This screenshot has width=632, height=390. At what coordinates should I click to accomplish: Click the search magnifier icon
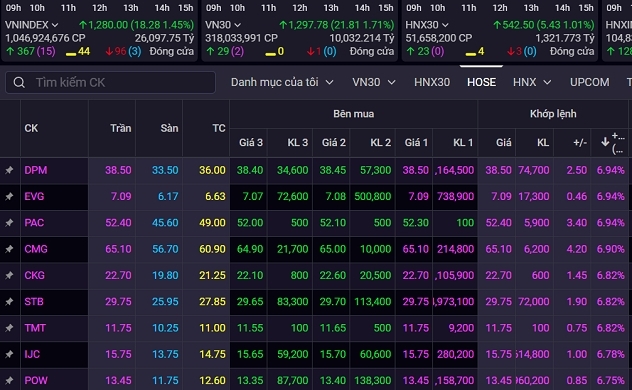pos(19,83)
